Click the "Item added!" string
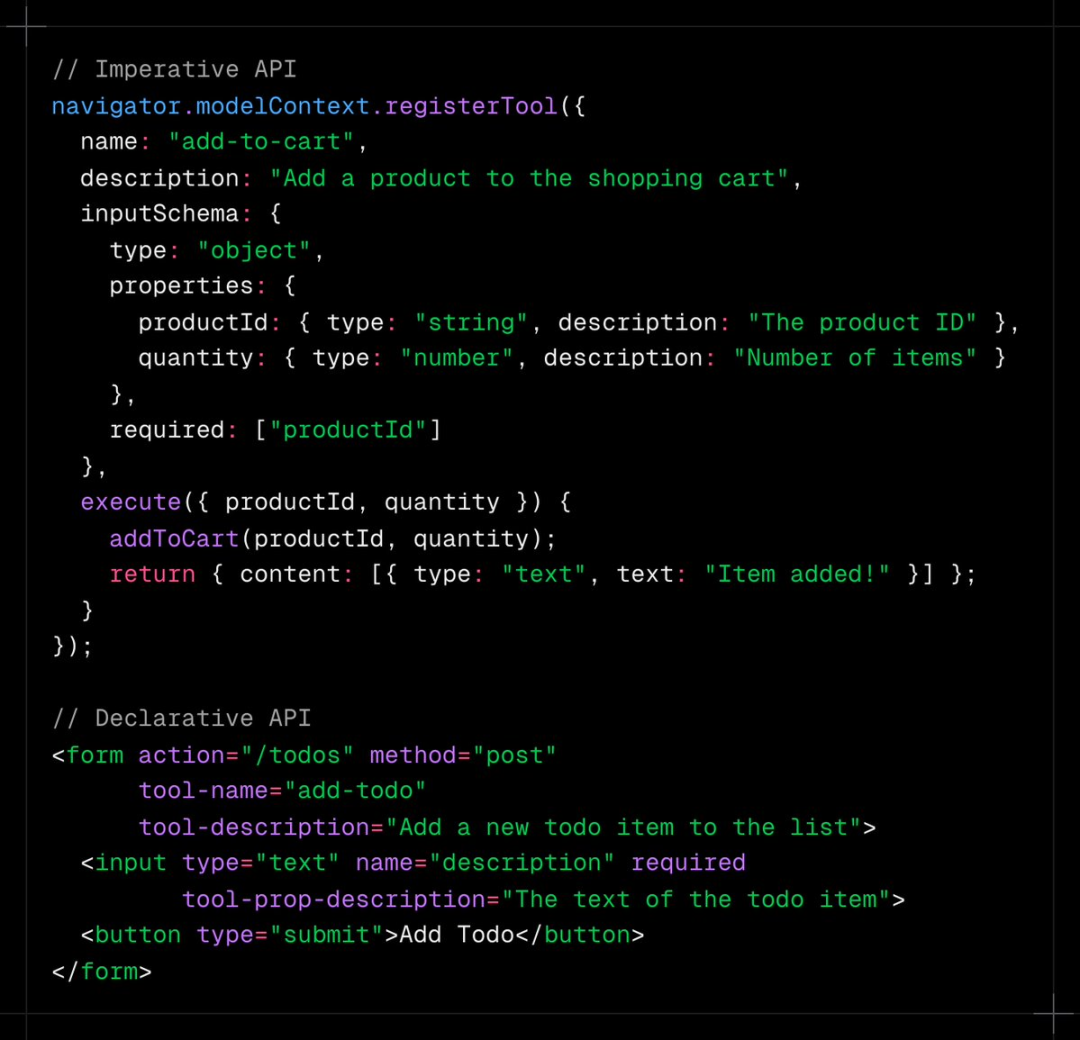 click(x=797, y=575)
